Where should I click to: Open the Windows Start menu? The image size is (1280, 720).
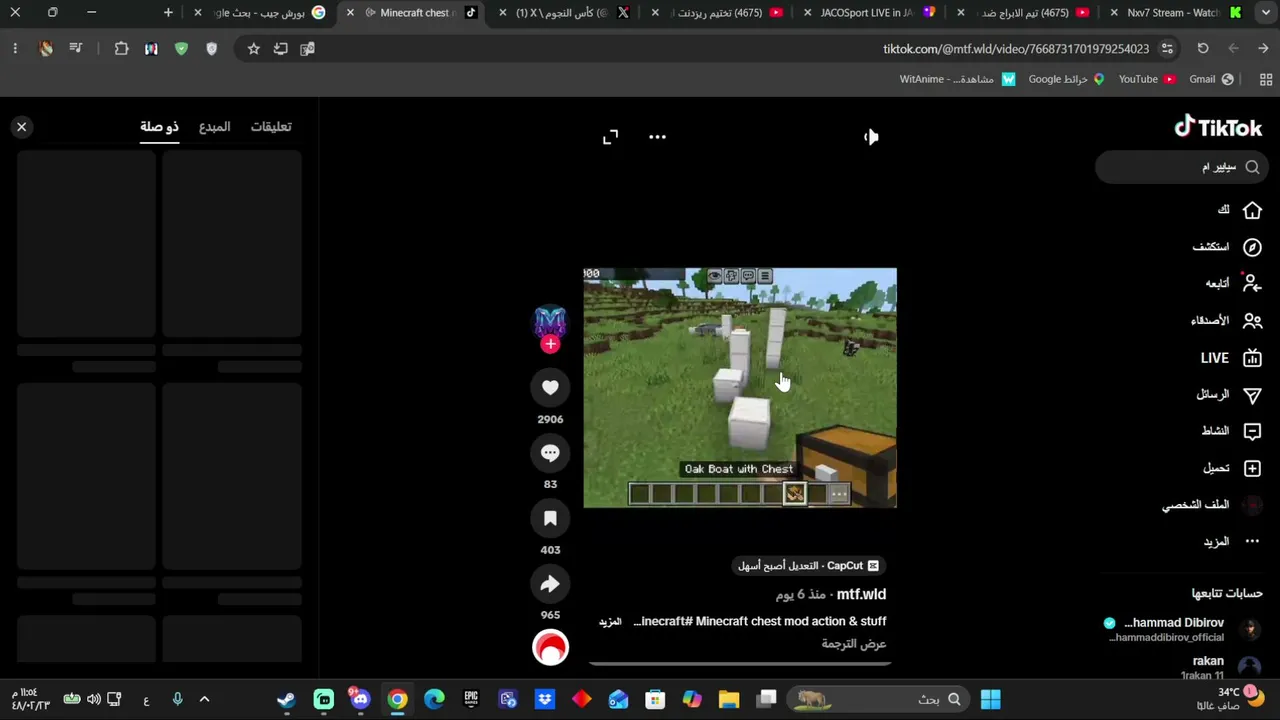(x=991, y=699)
